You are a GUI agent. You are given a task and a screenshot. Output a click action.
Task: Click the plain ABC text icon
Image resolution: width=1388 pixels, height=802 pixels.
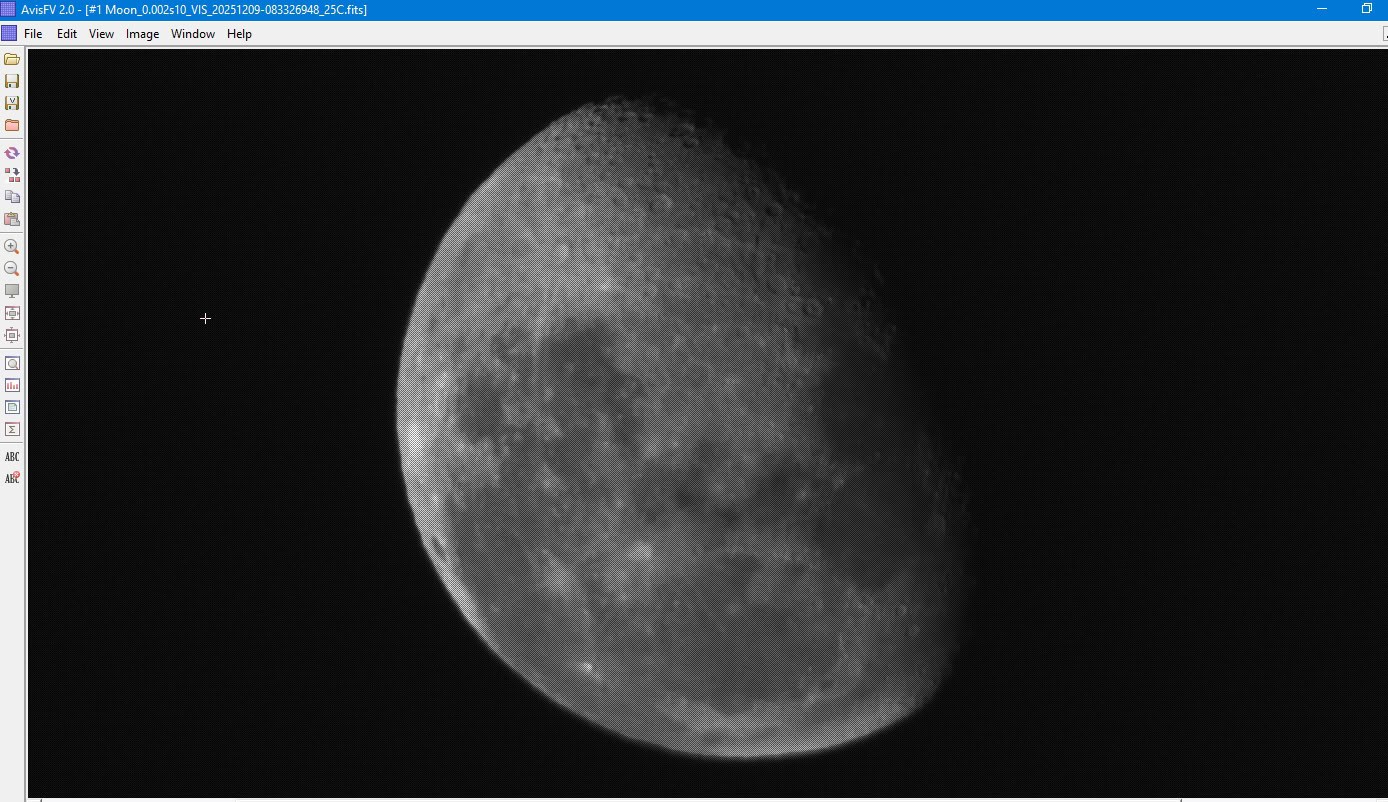click(x=12, y=457)
